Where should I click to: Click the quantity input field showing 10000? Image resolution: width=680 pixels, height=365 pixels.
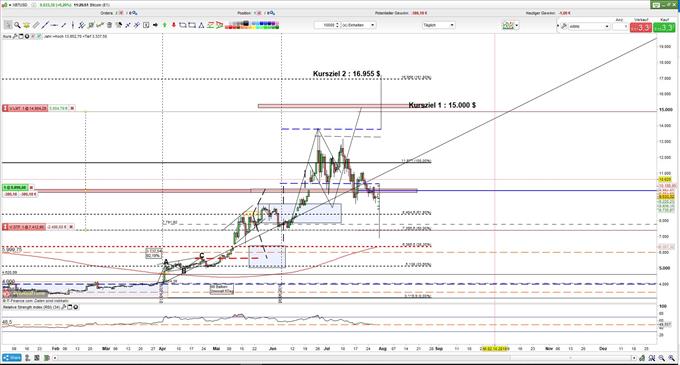(x=327, y=25)
